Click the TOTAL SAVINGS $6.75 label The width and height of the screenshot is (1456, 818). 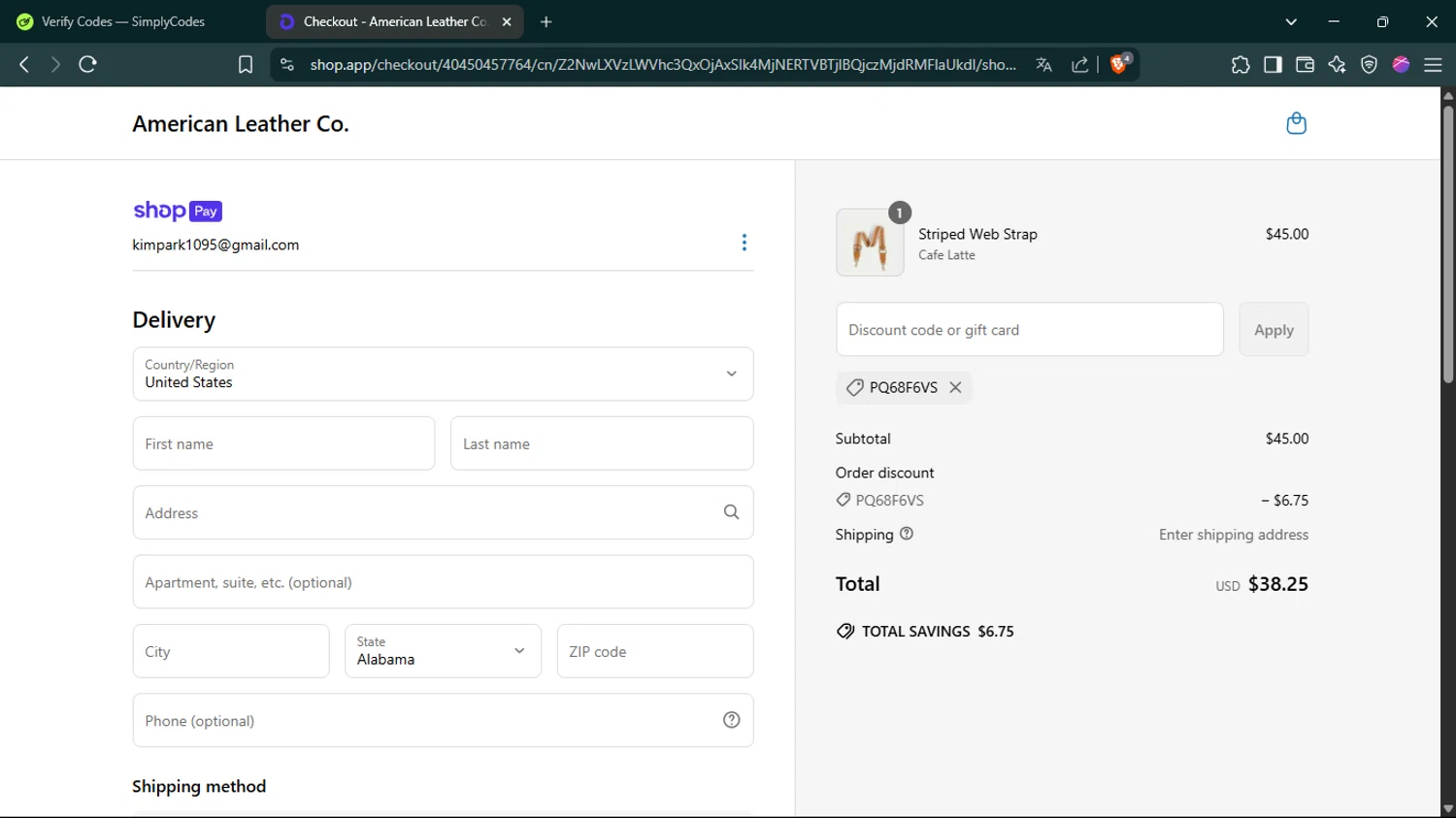click(x=938, y=631)
